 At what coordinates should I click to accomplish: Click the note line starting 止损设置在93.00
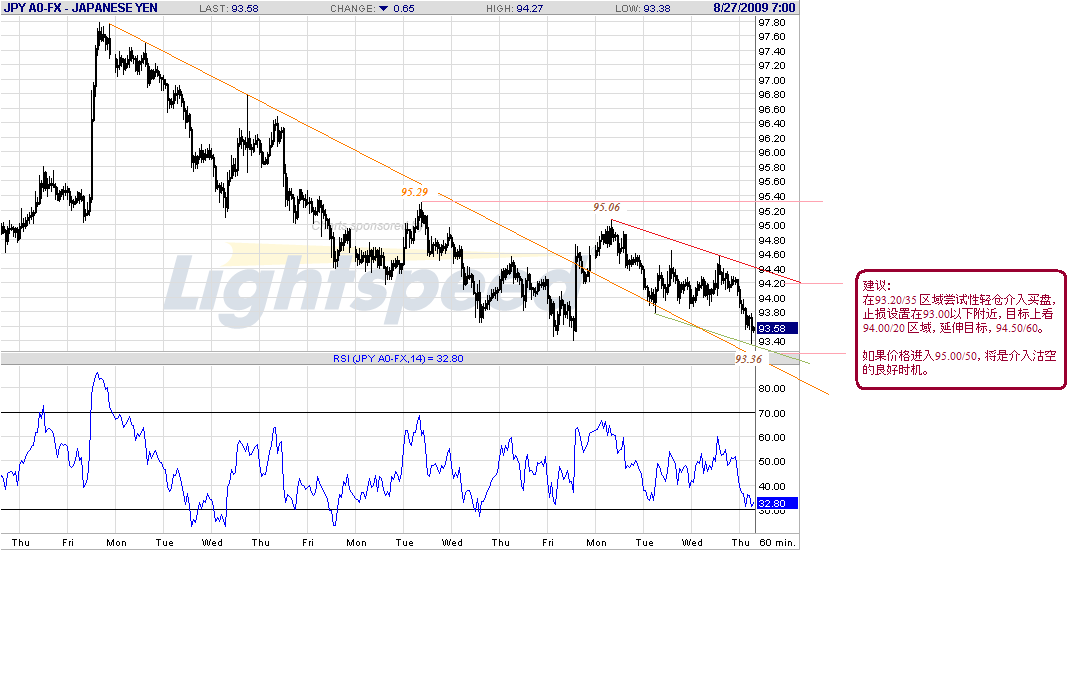(958, 314)
